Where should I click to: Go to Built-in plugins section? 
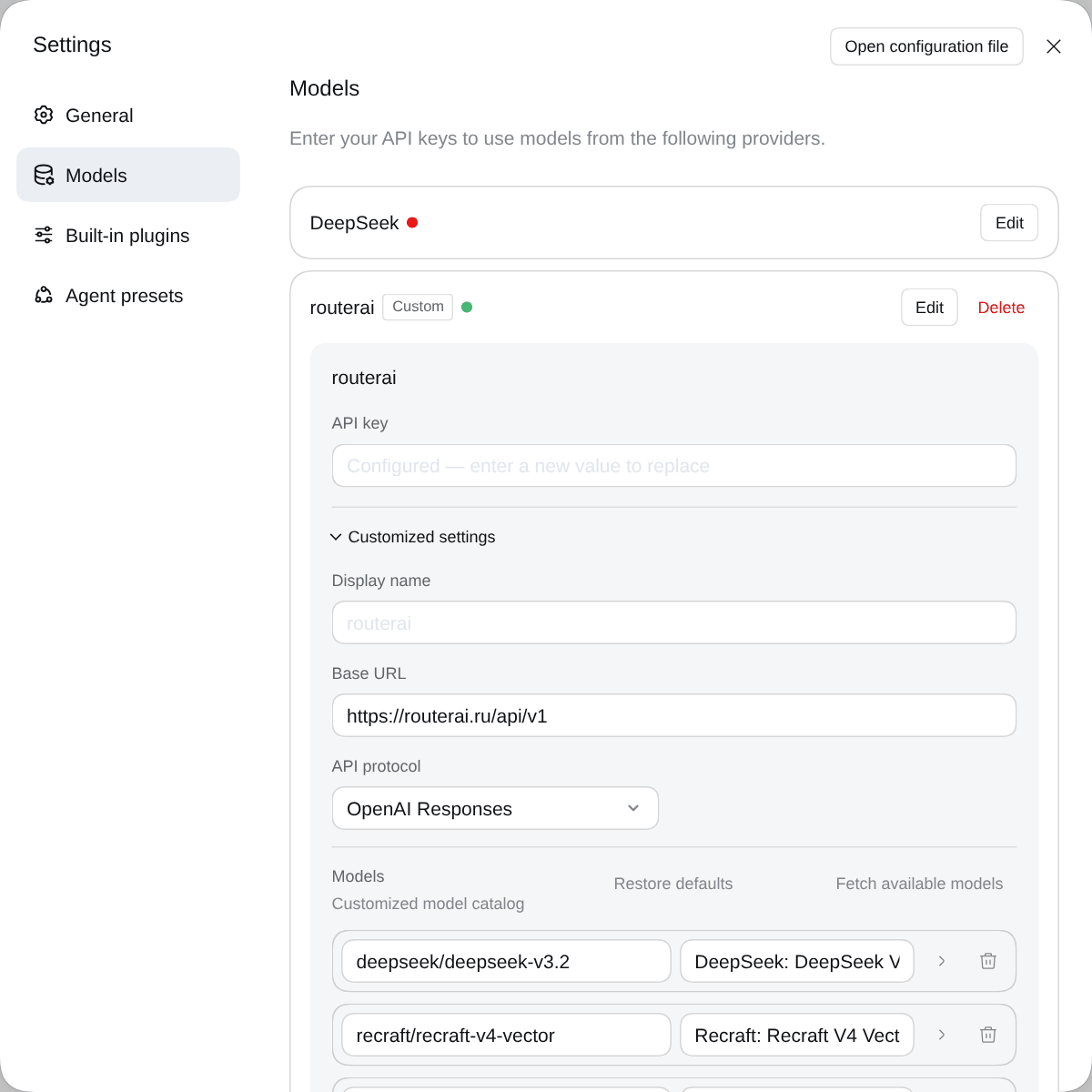pyautogui.click(x=128, y=235)
